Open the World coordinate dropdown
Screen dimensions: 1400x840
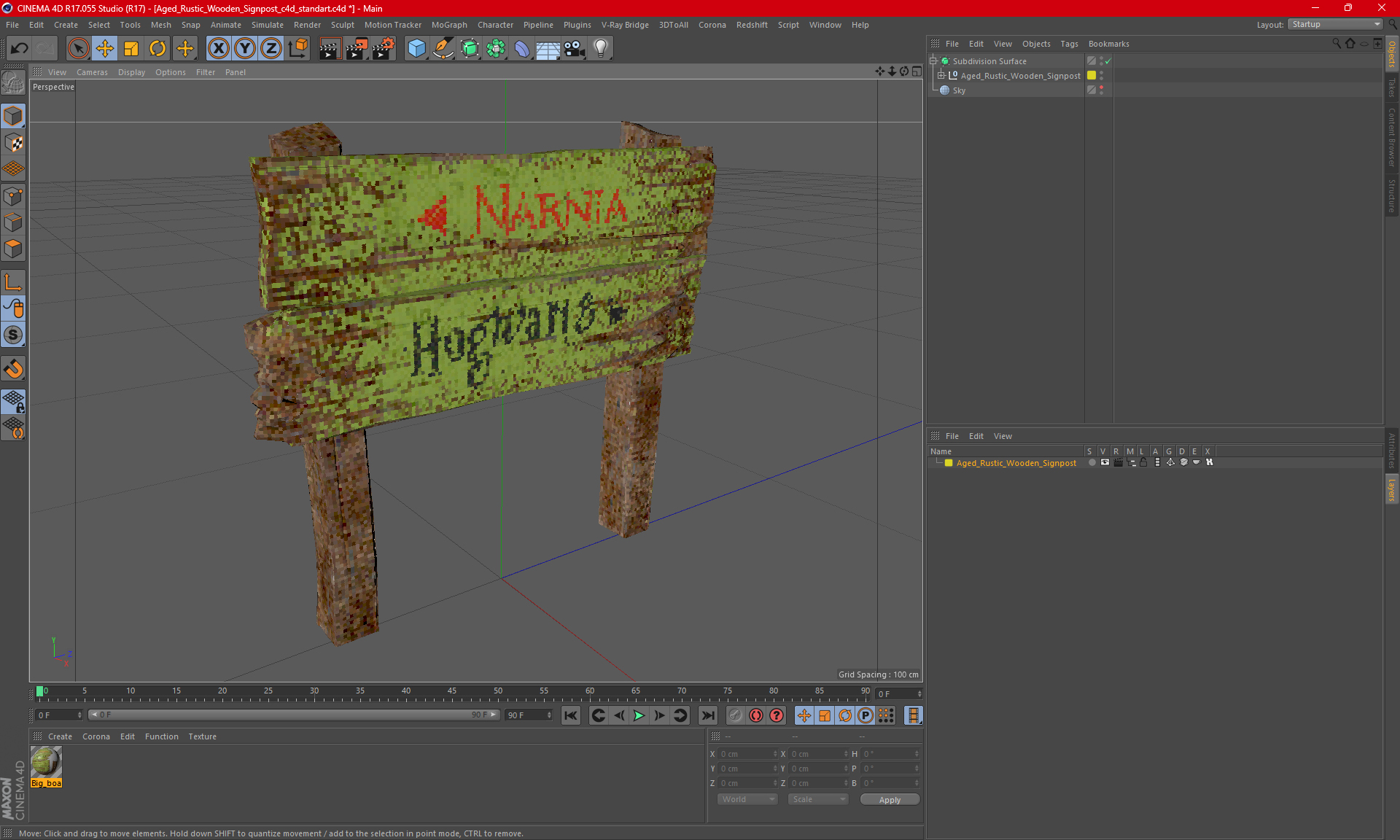(x=747, y=799)
